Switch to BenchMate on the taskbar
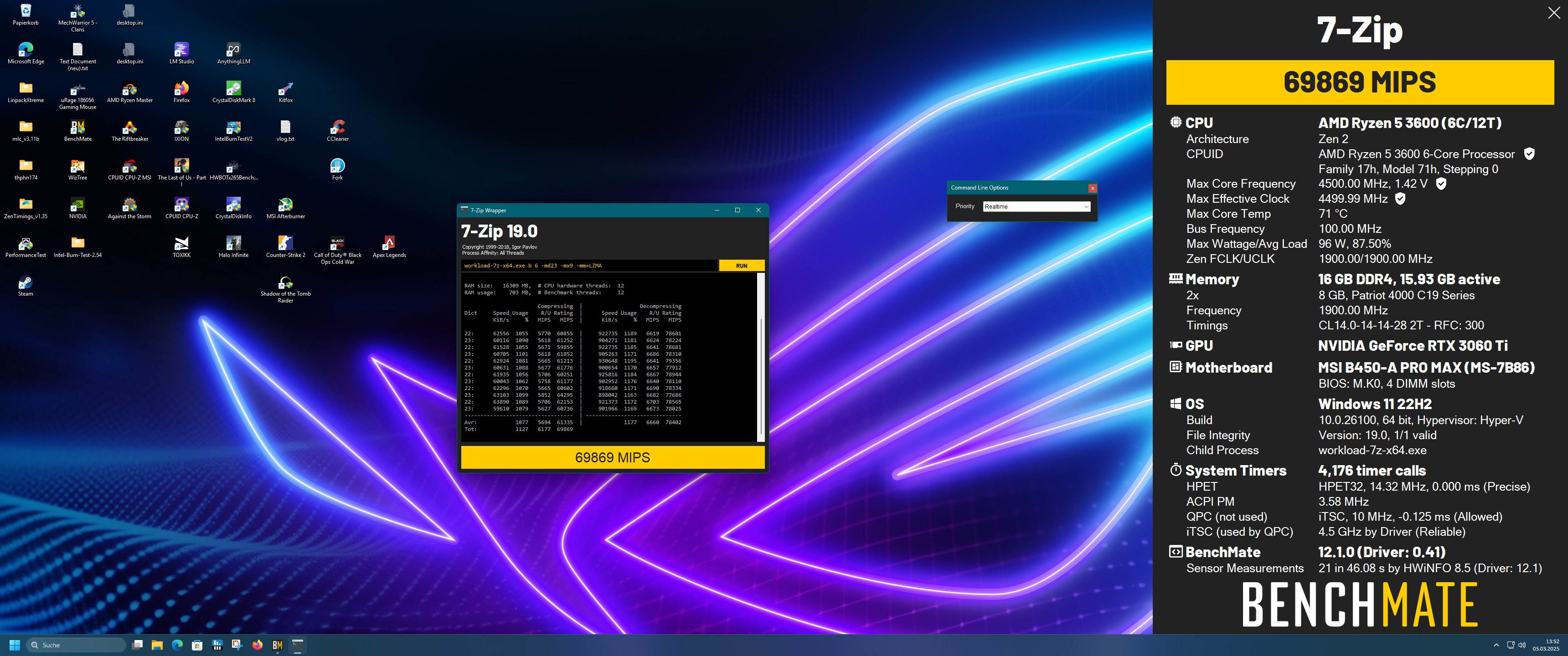The width and height of the screenshot is (1568, 656). (x=278, y=645)
